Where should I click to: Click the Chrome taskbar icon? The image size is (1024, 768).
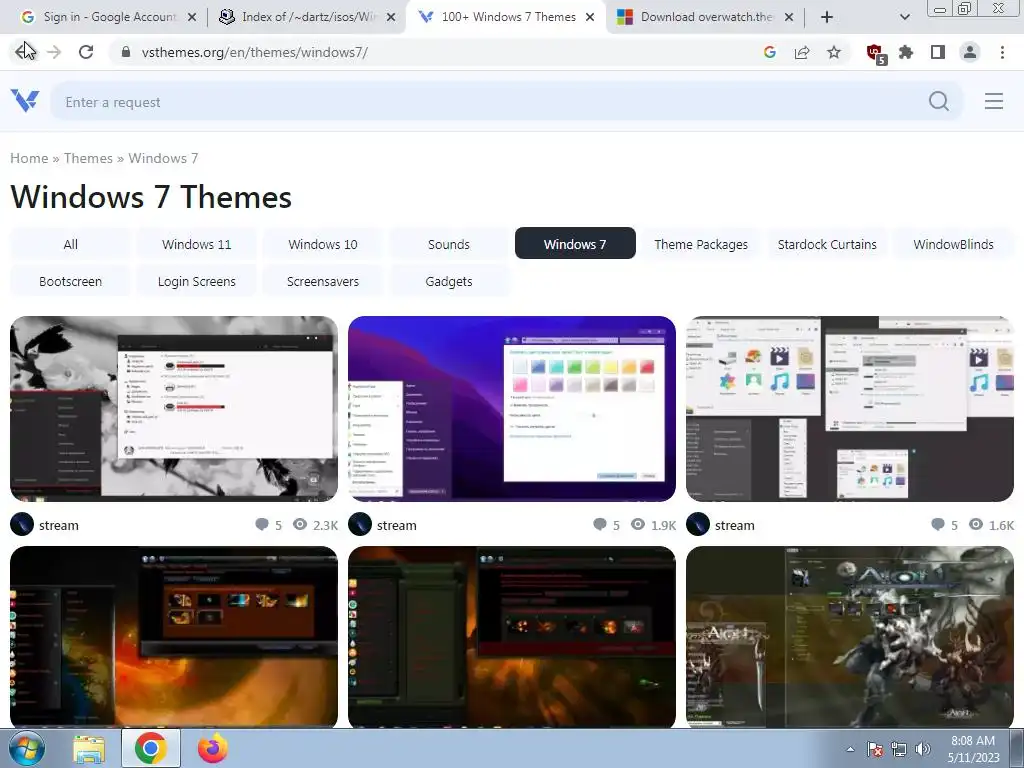click(x=151, y=748)
